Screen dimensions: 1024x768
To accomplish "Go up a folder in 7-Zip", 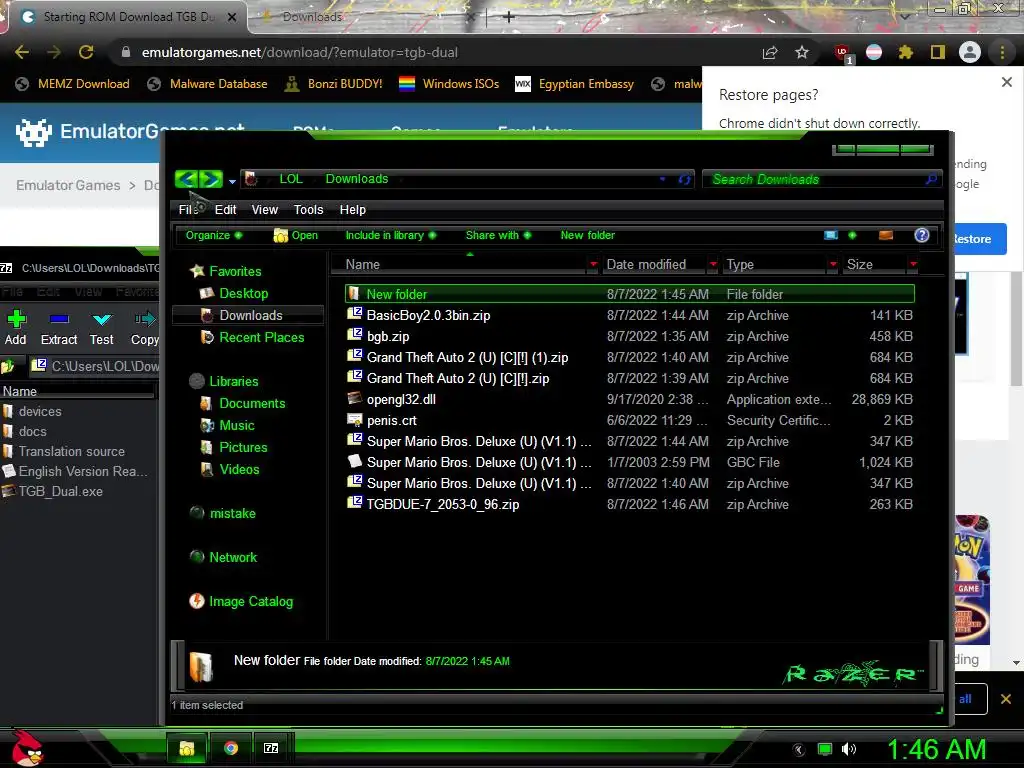I will [x=8, y=366].
